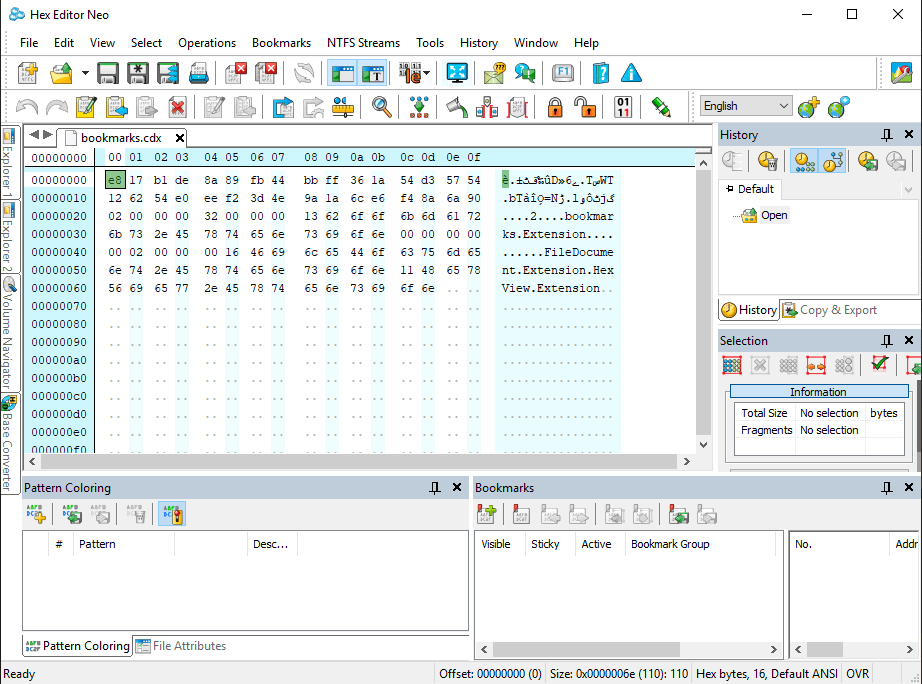Click the Delete red X page icon
The width and height of the screenshot is (922, 684).
pyautogui.click(x=178, y=107)
